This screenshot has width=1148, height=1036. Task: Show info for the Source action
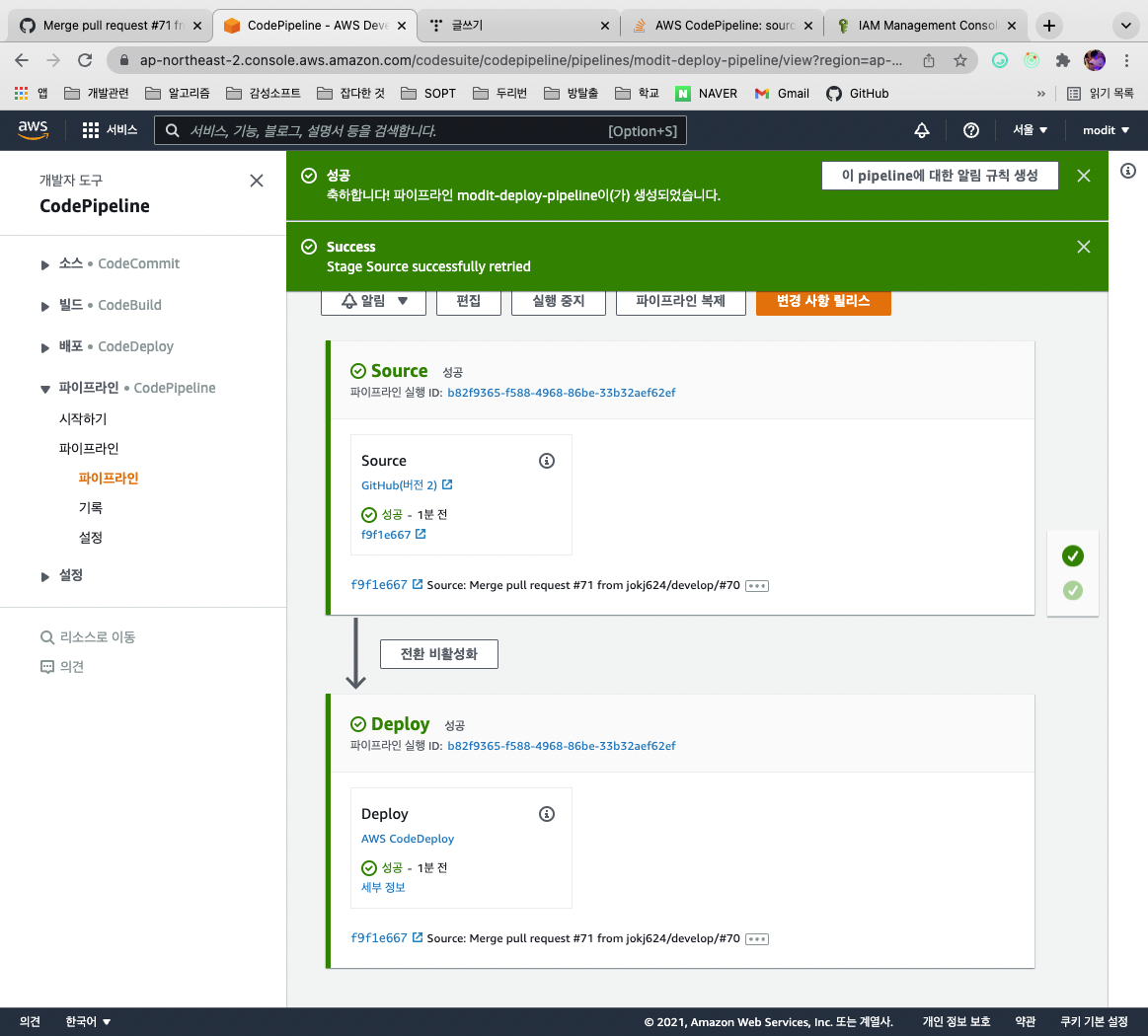tap(547, 460)
